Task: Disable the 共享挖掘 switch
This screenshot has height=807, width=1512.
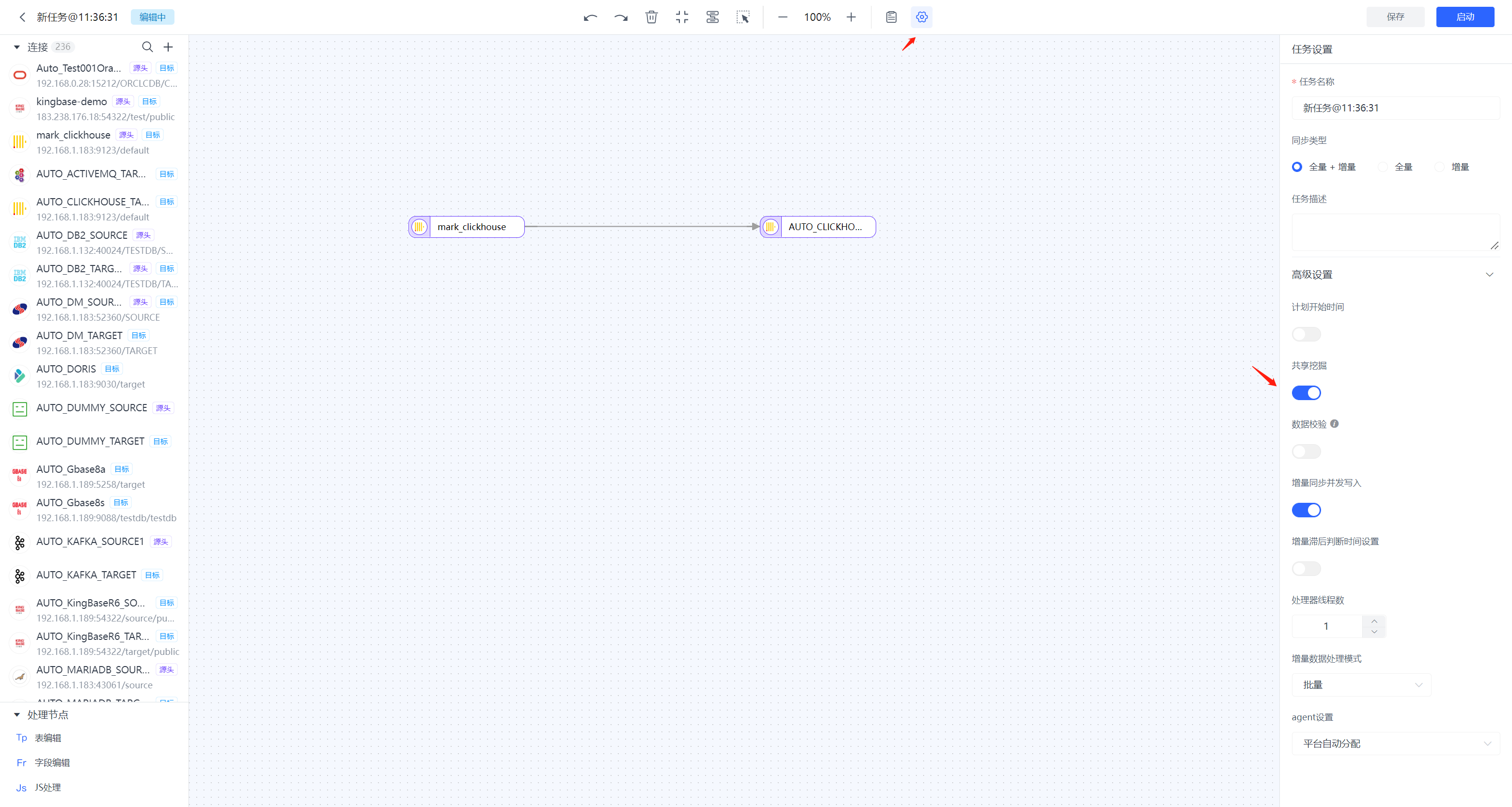Action: tap(1306, 393)
